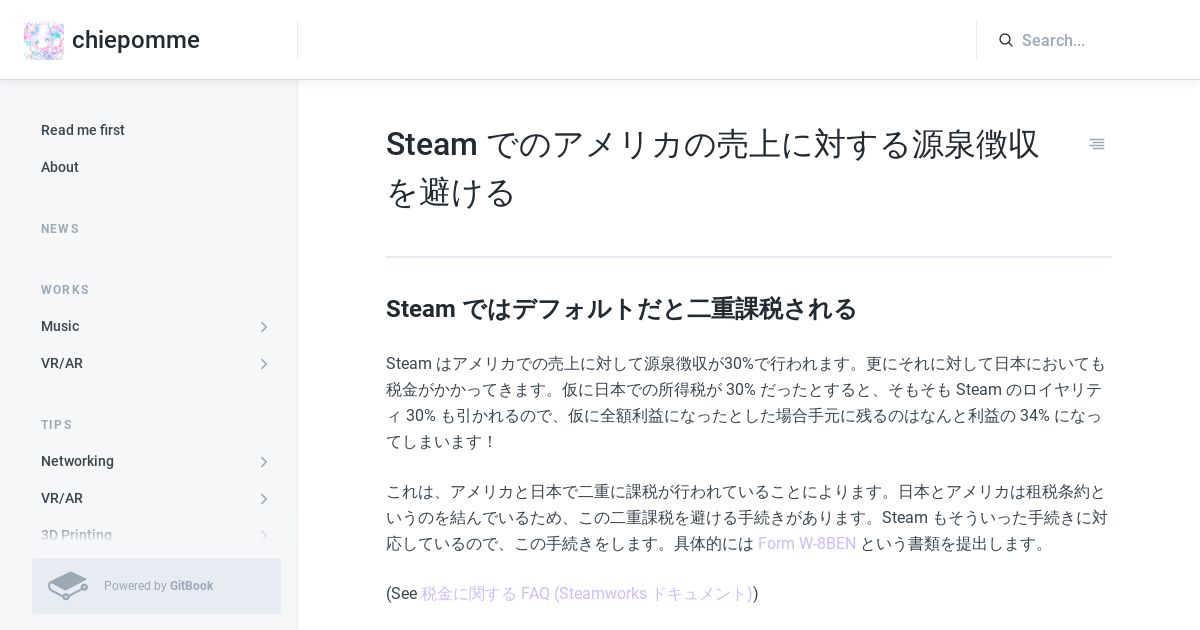The image size is (1200, 630).
Task: Open the About page
Action: point(60,167)
